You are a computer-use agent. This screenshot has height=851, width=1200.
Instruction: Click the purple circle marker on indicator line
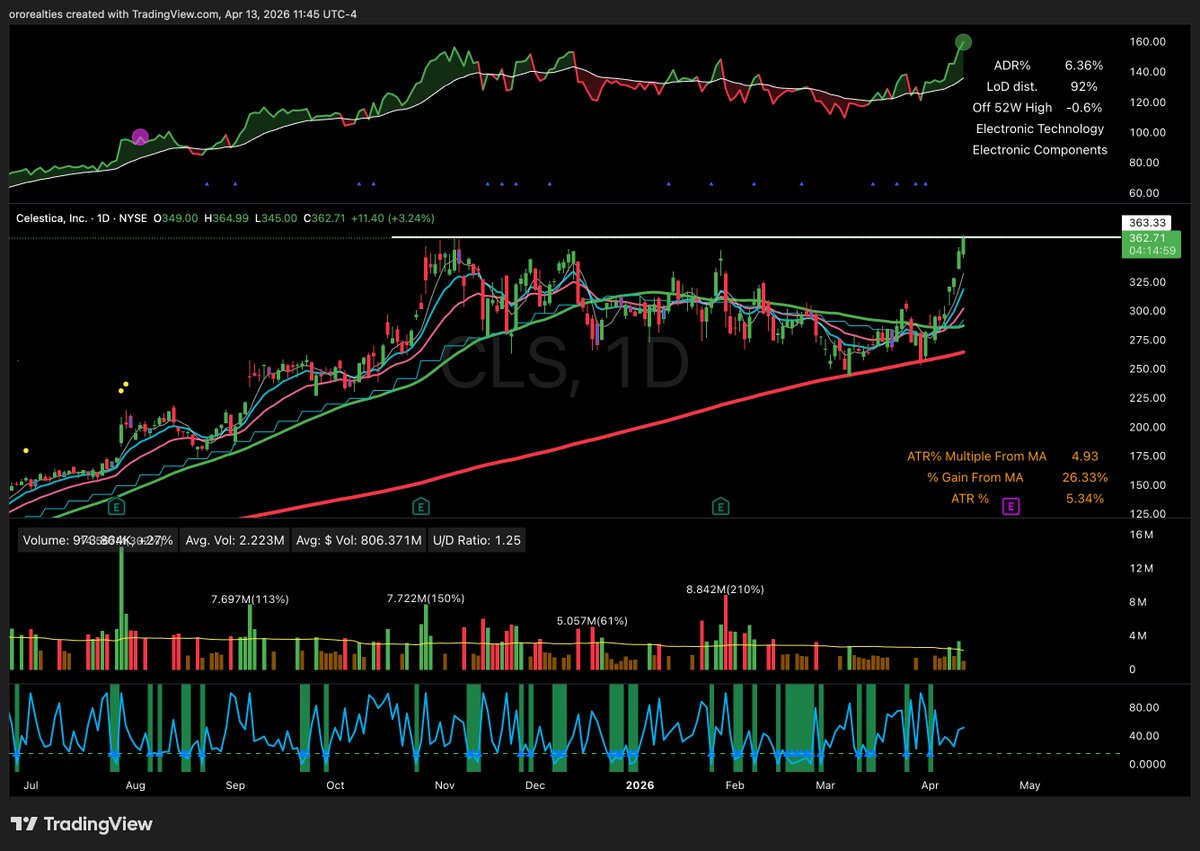[140, 138]
